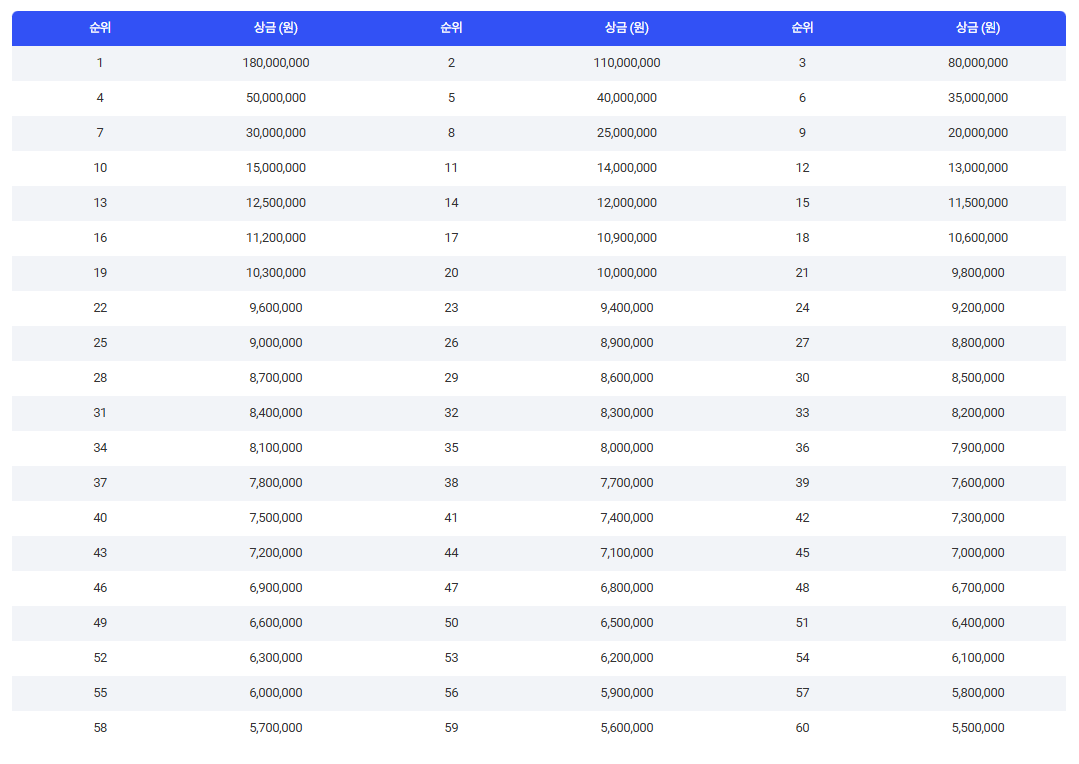The image size is (1079, 764).
Task: Click the 5,800,000 prize cell
Action: click(977, 693)
